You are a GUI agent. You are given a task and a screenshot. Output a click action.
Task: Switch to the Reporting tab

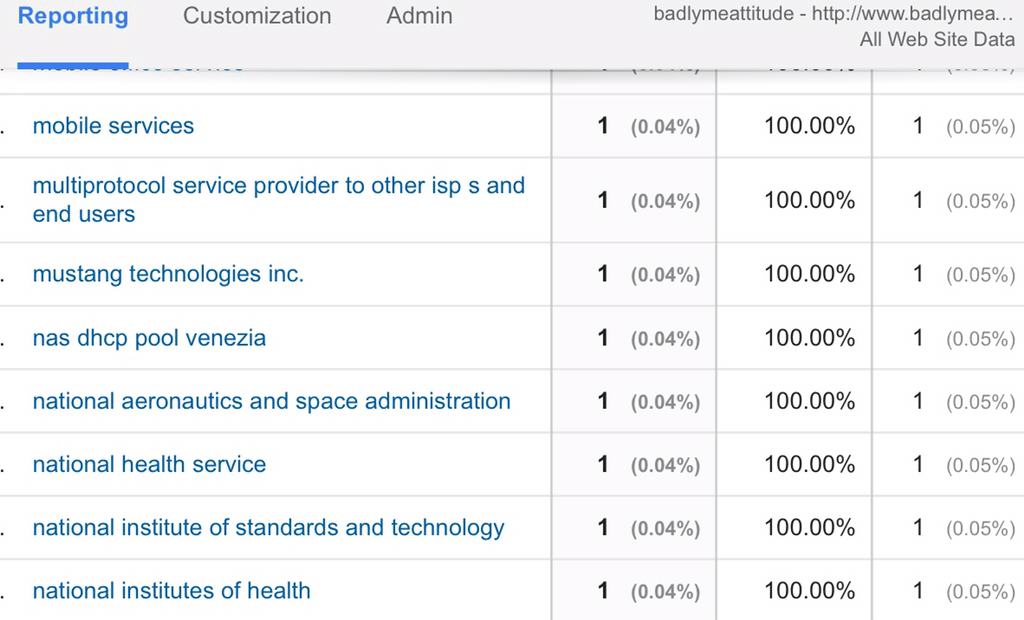(73, 17)
